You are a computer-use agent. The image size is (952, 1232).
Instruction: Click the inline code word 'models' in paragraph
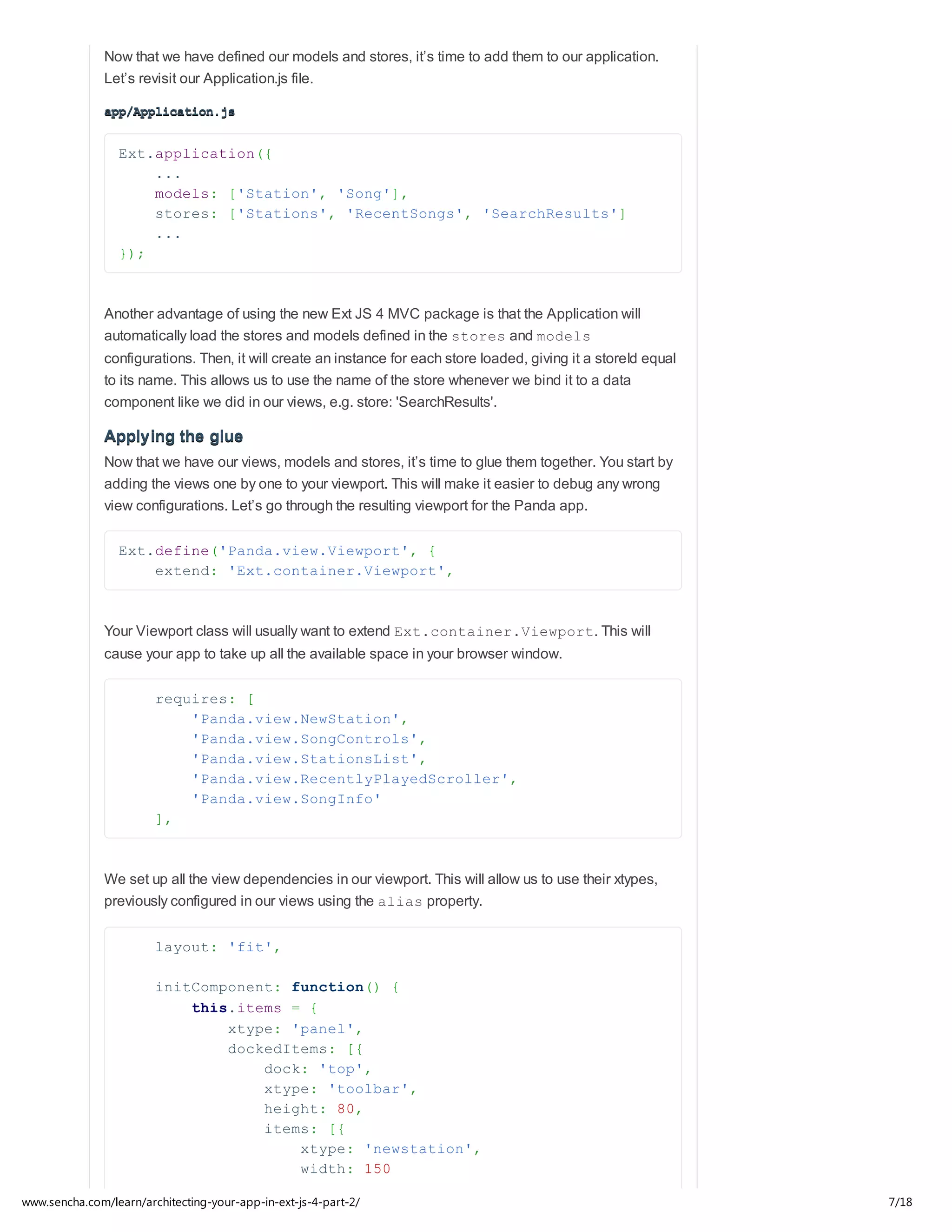[563, 337]
